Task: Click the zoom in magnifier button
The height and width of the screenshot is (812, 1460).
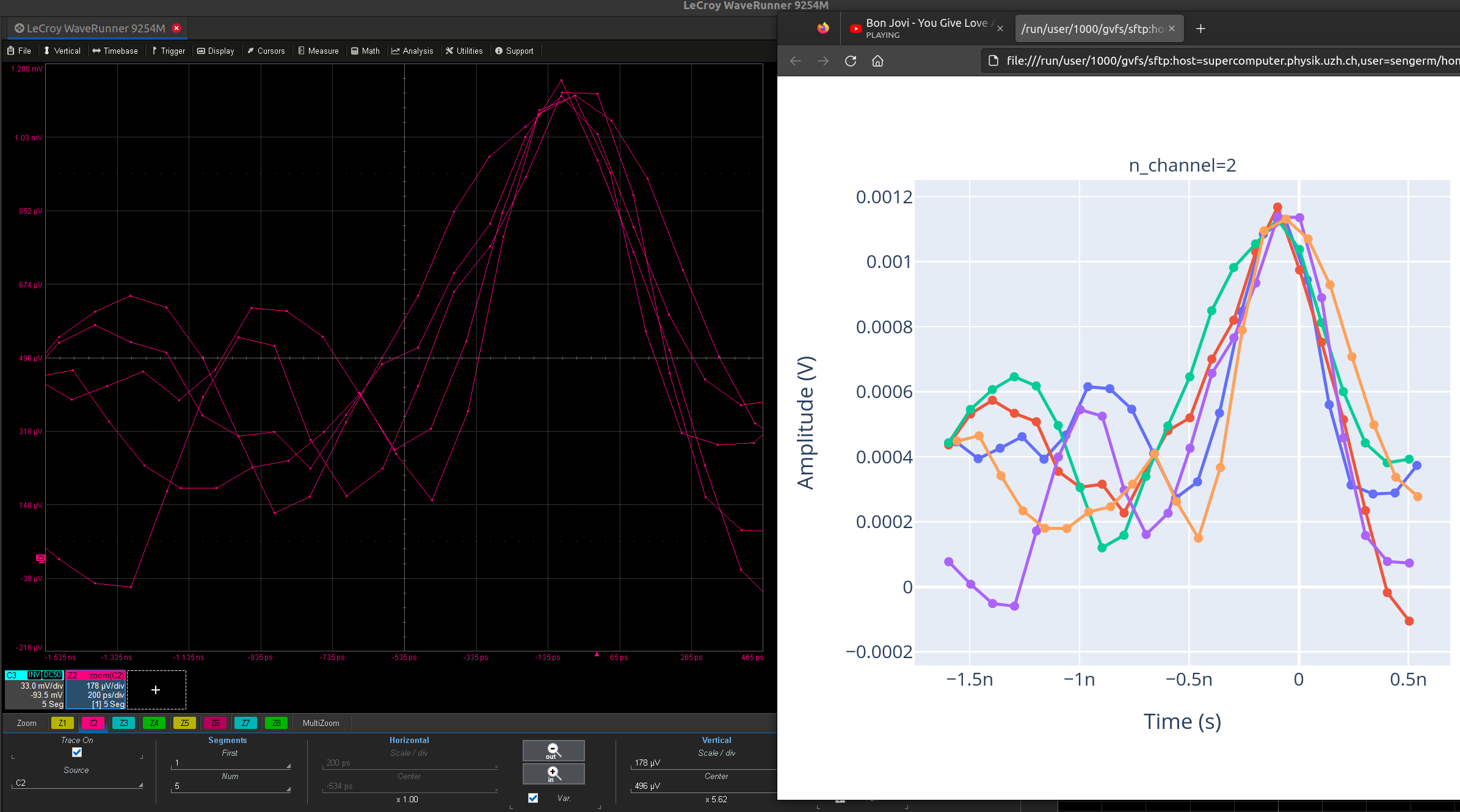Action: (553, 774)
